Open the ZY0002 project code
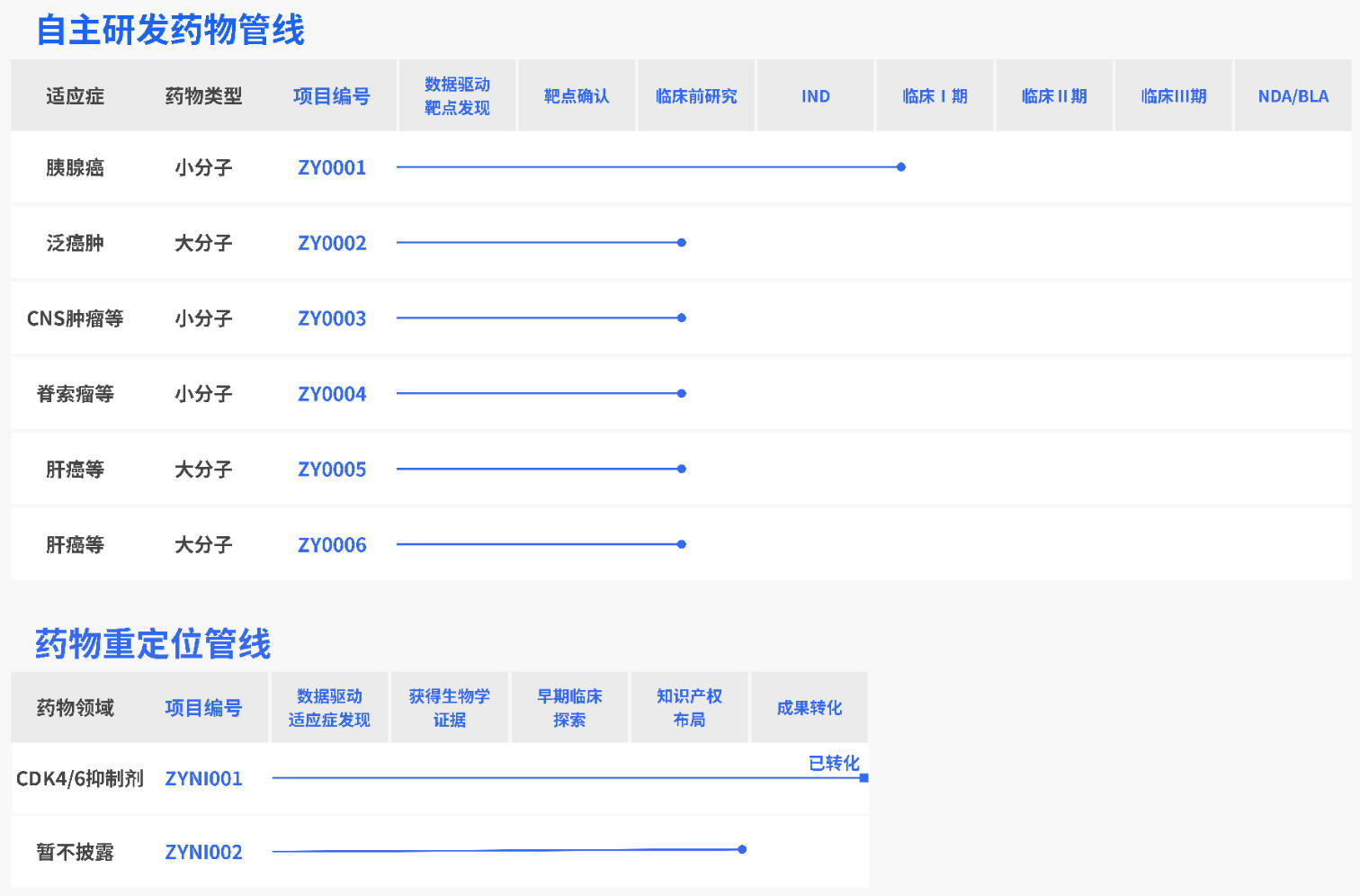 332,243
